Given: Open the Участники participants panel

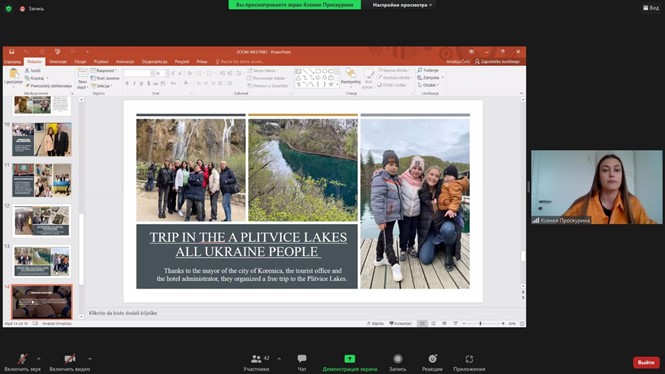Looking at the screenshot, I should pos(256,363).
